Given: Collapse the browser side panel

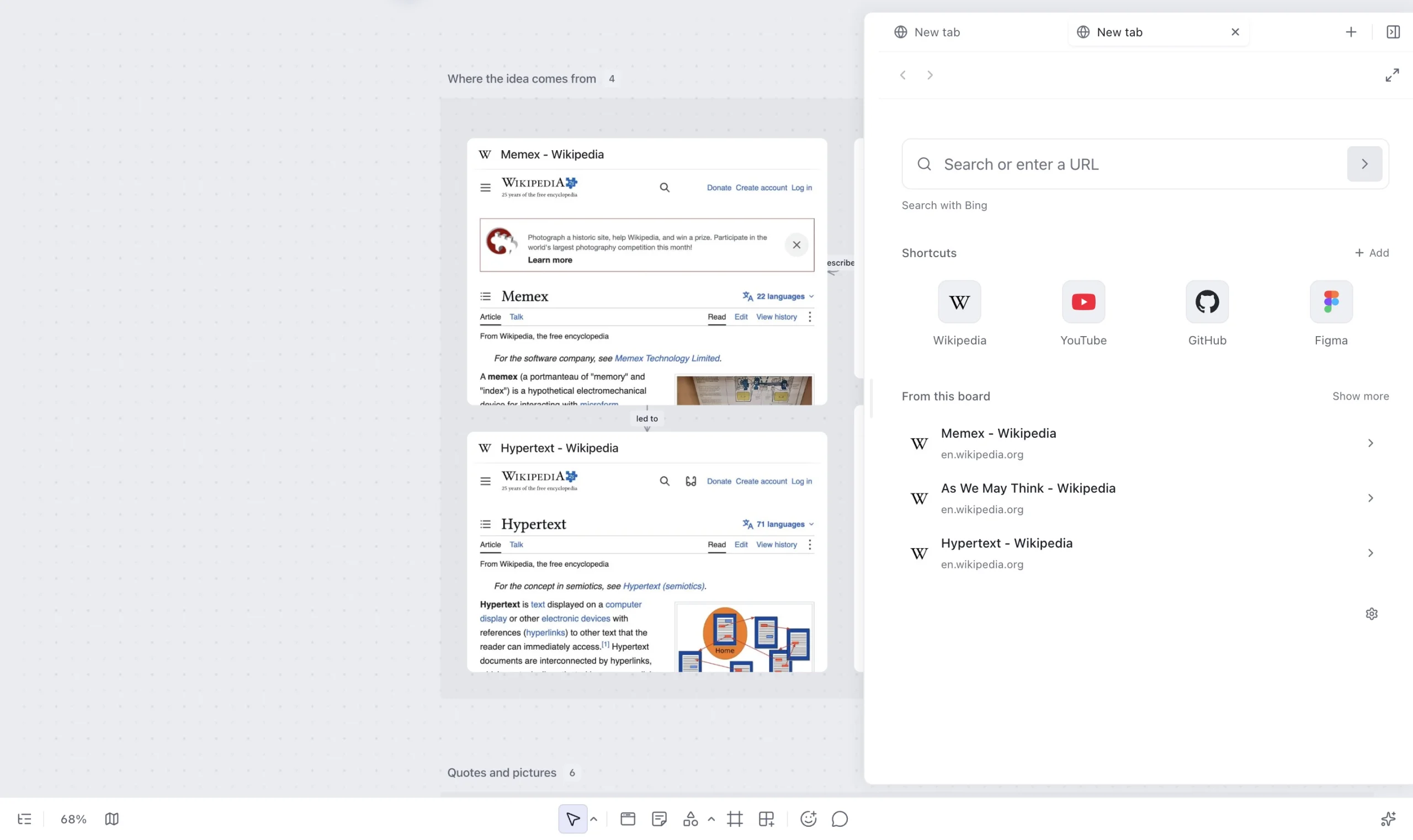Looking at the screenshot, I should coord(1393,32).
